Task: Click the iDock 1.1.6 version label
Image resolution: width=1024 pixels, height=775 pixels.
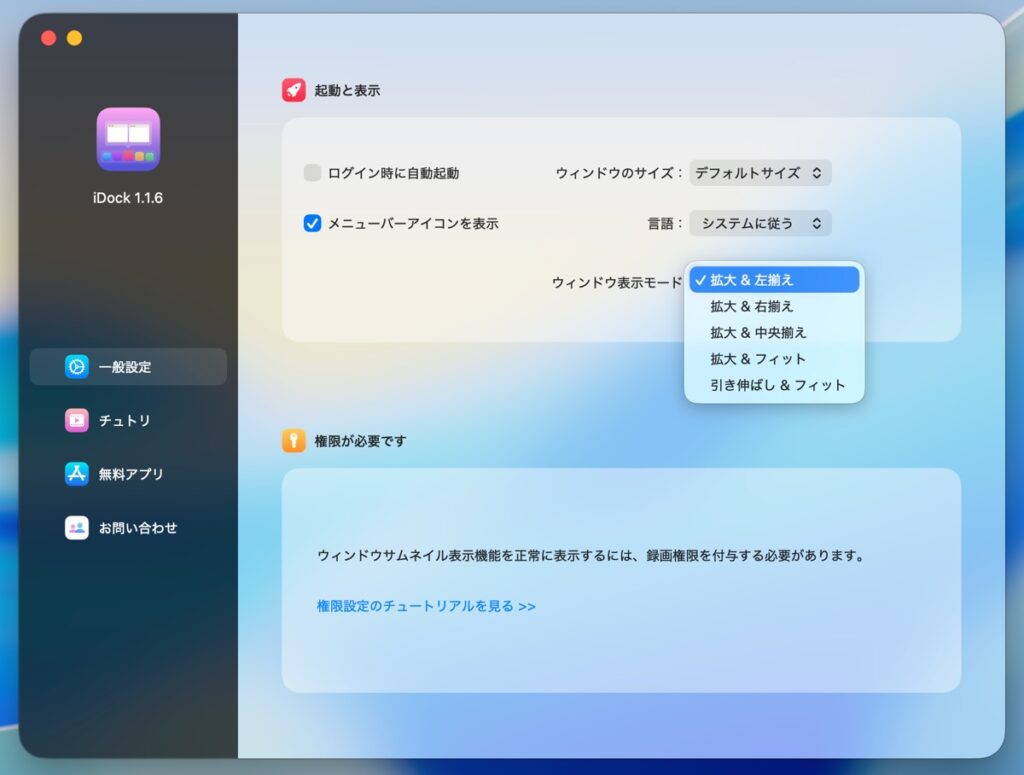Action: click(128, 198)
